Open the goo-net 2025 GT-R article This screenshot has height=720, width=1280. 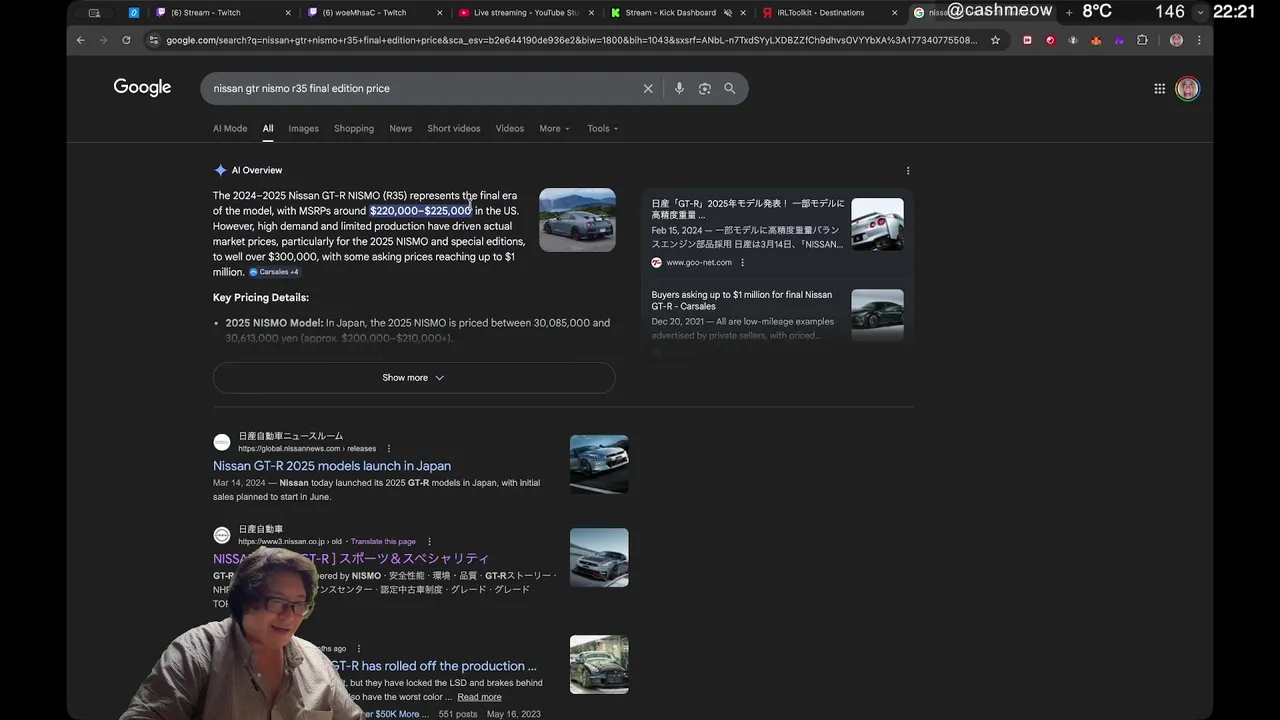pyautogui.click(x=748, y=209)
